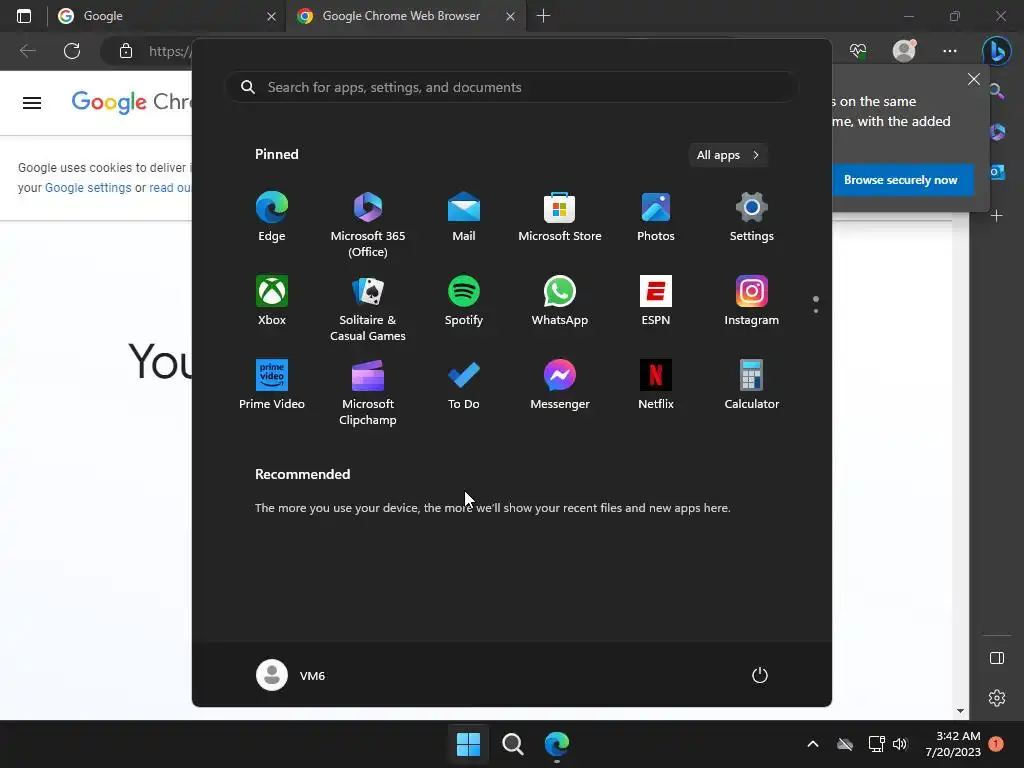Toggle the sidebar layout button
Image resolution: width=1024 pixels, height=768 pixels.
tap(997, 658)
